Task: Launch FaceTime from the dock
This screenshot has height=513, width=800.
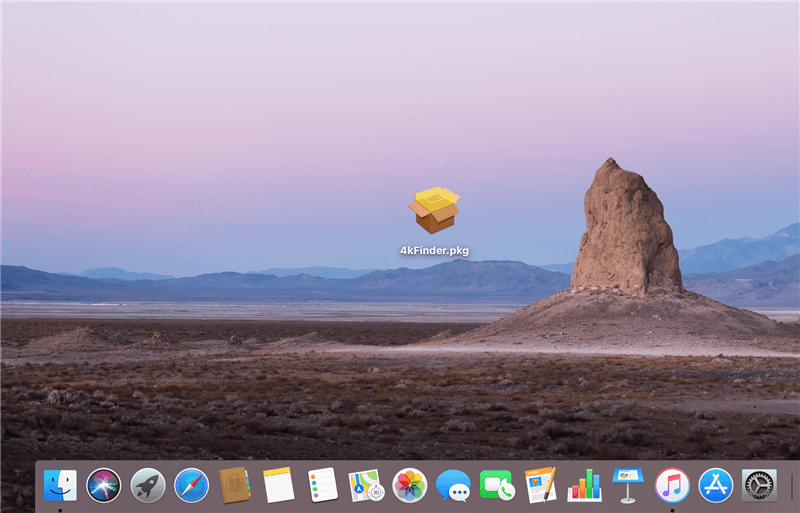Action: [x=497, y=485]
